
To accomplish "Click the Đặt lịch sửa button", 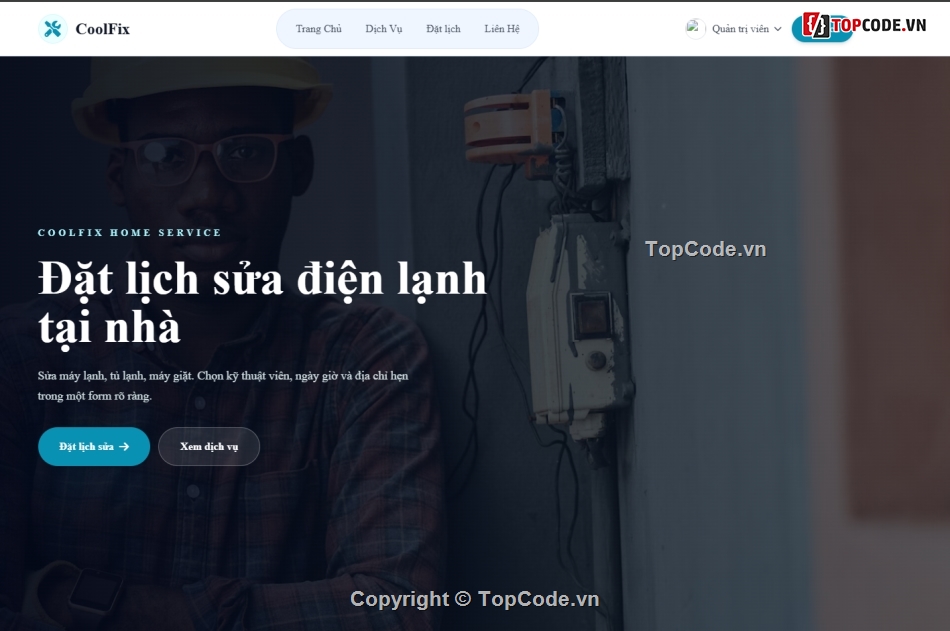I will pos(94,447).
